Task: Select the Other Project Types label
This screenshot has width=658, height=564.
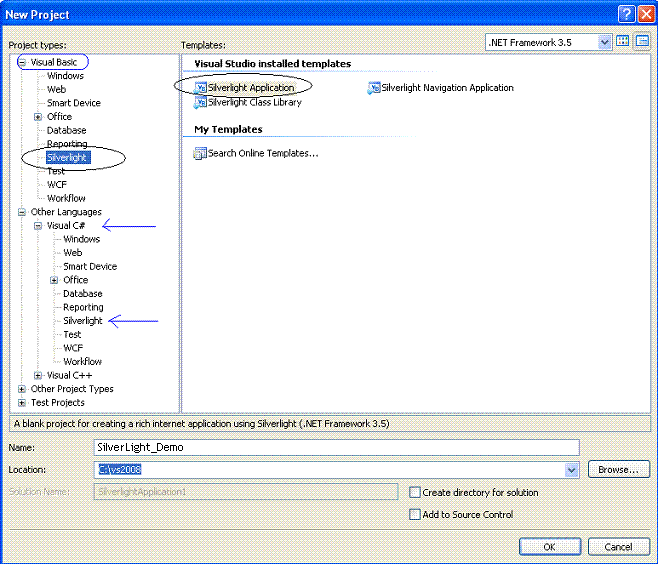Action: [72, 389]
